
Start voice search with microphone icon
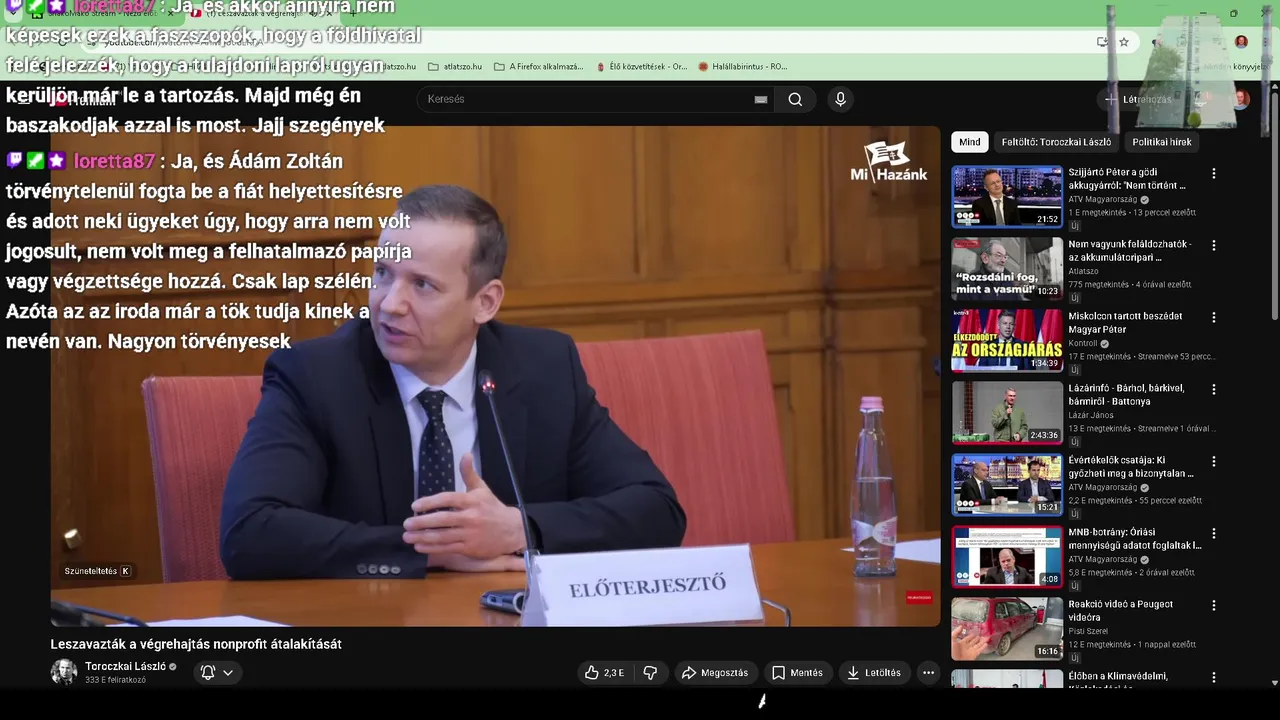[840, 99]
